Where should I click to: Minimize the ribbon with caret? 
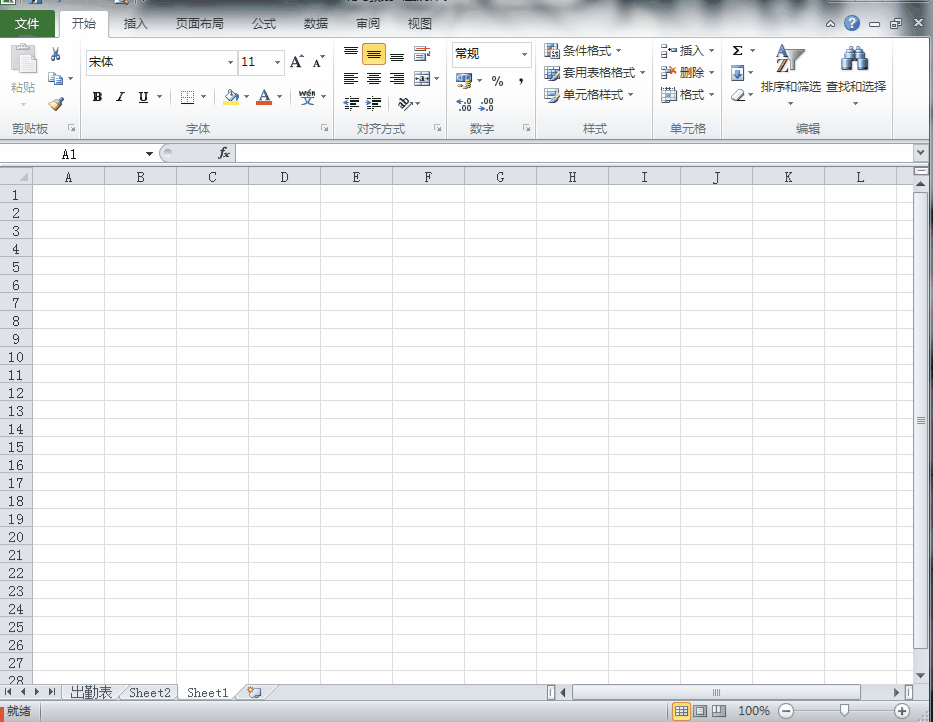(831, 24)
